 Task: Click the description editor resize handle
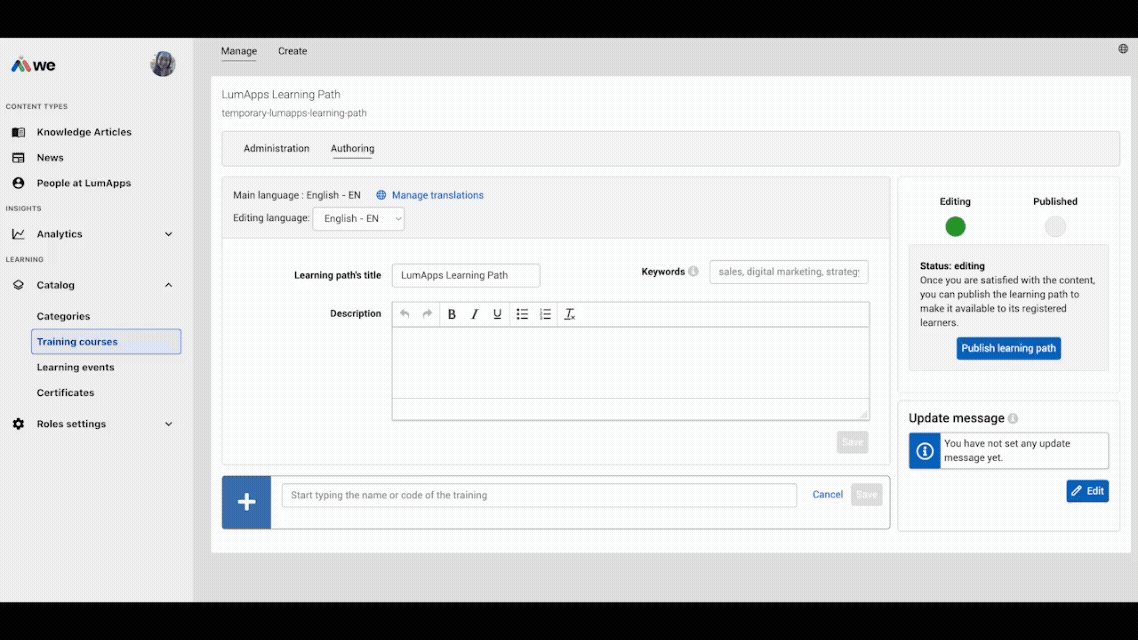(x=864, y=414)
